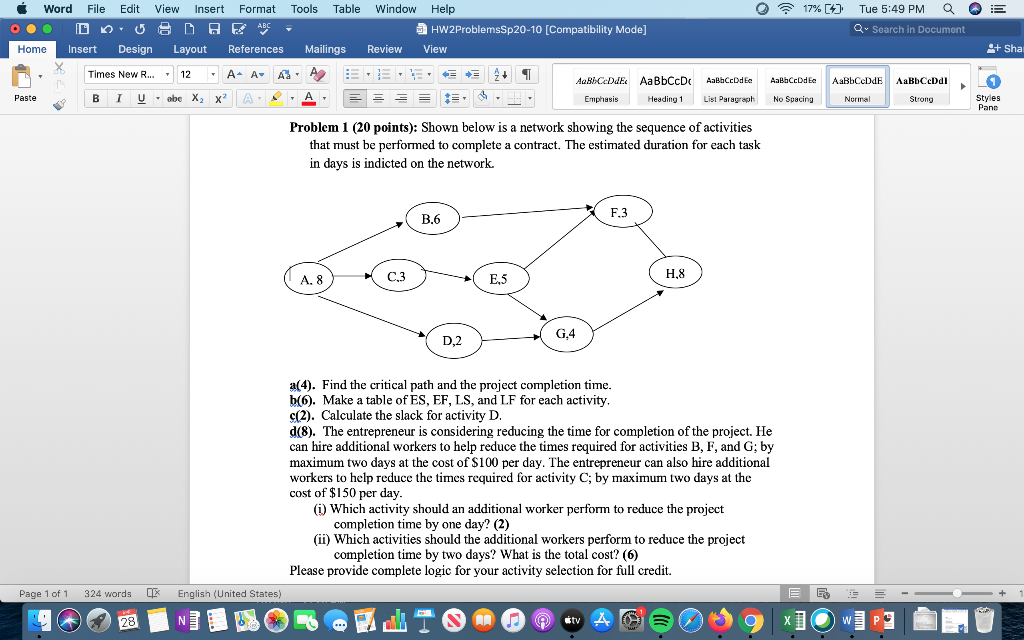The width and height of the screenshot is (1024, 640).
Task: Click the Print icon in title bar
Action: click(165, 29)
